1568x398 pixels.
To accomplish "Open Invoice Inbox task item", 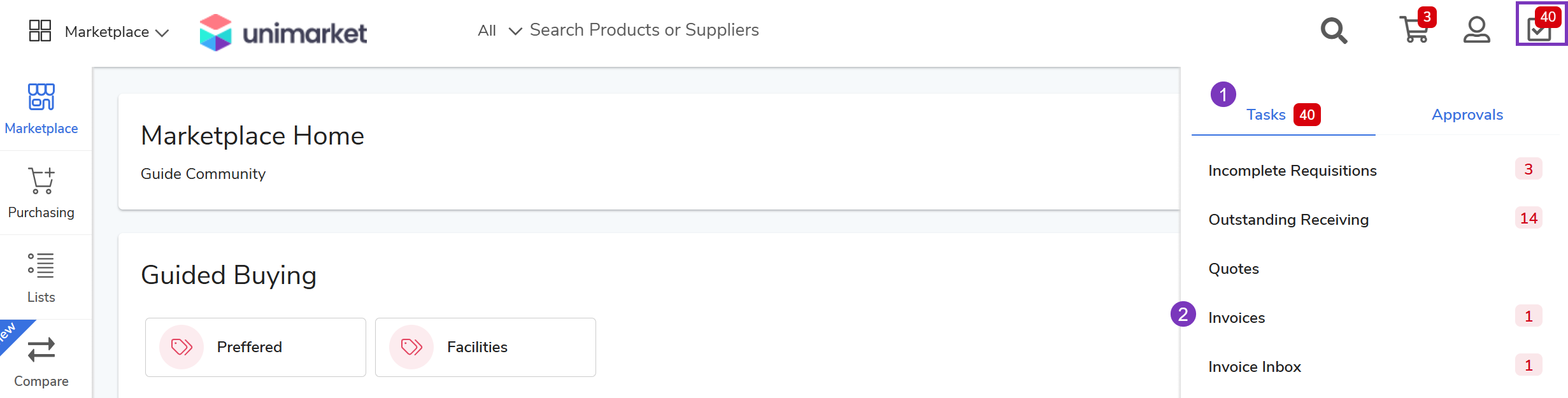I will [x=1254, y=367].
